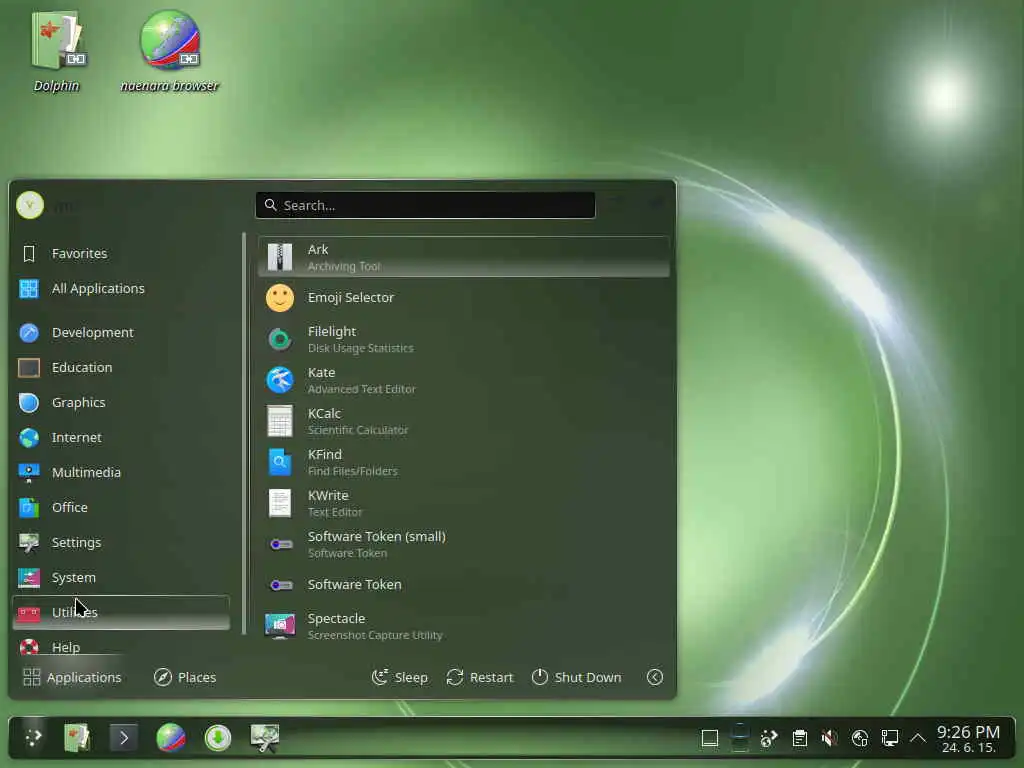Image resolution: width=1024 pixels, height=768 pixels.
Task: Click the show desktop tray icon
Action: (x=710, y=738)
